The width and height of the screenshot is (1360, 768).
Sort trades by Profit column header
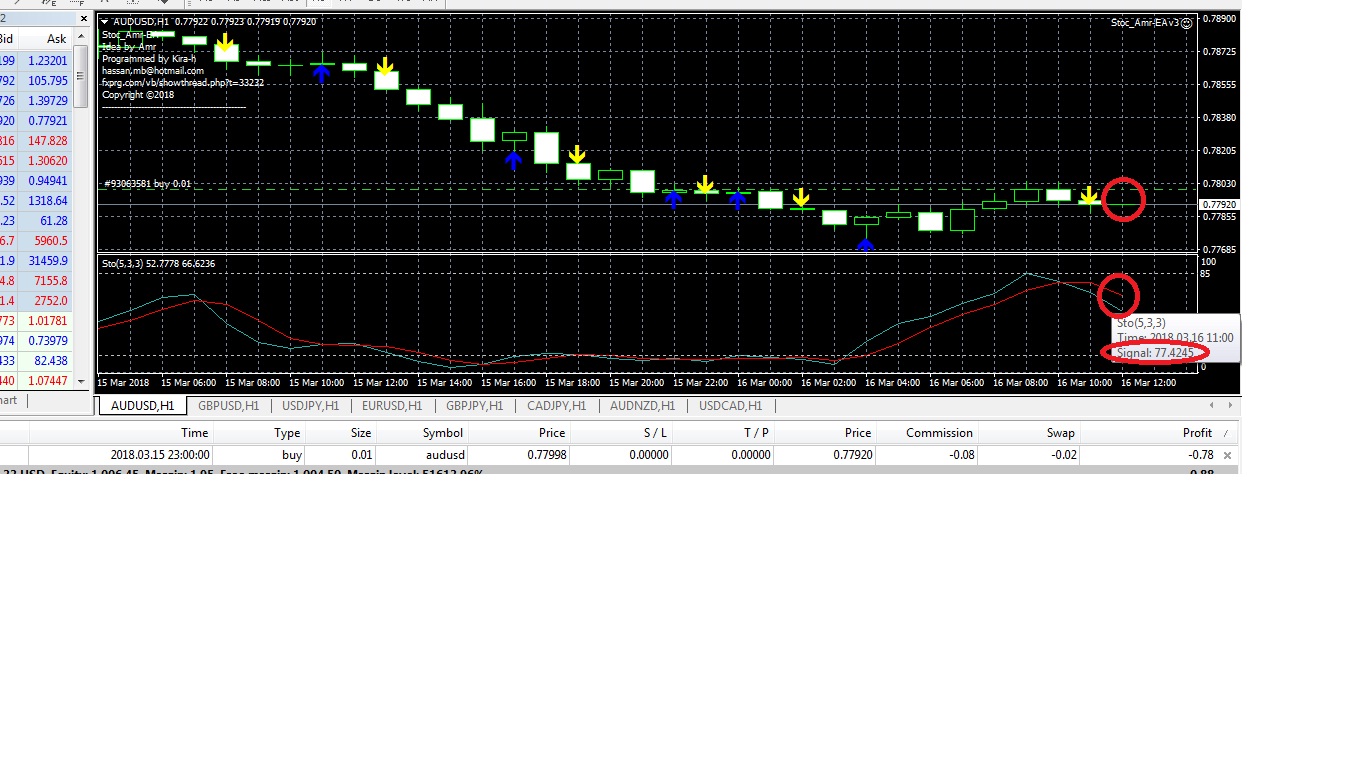1197,433
